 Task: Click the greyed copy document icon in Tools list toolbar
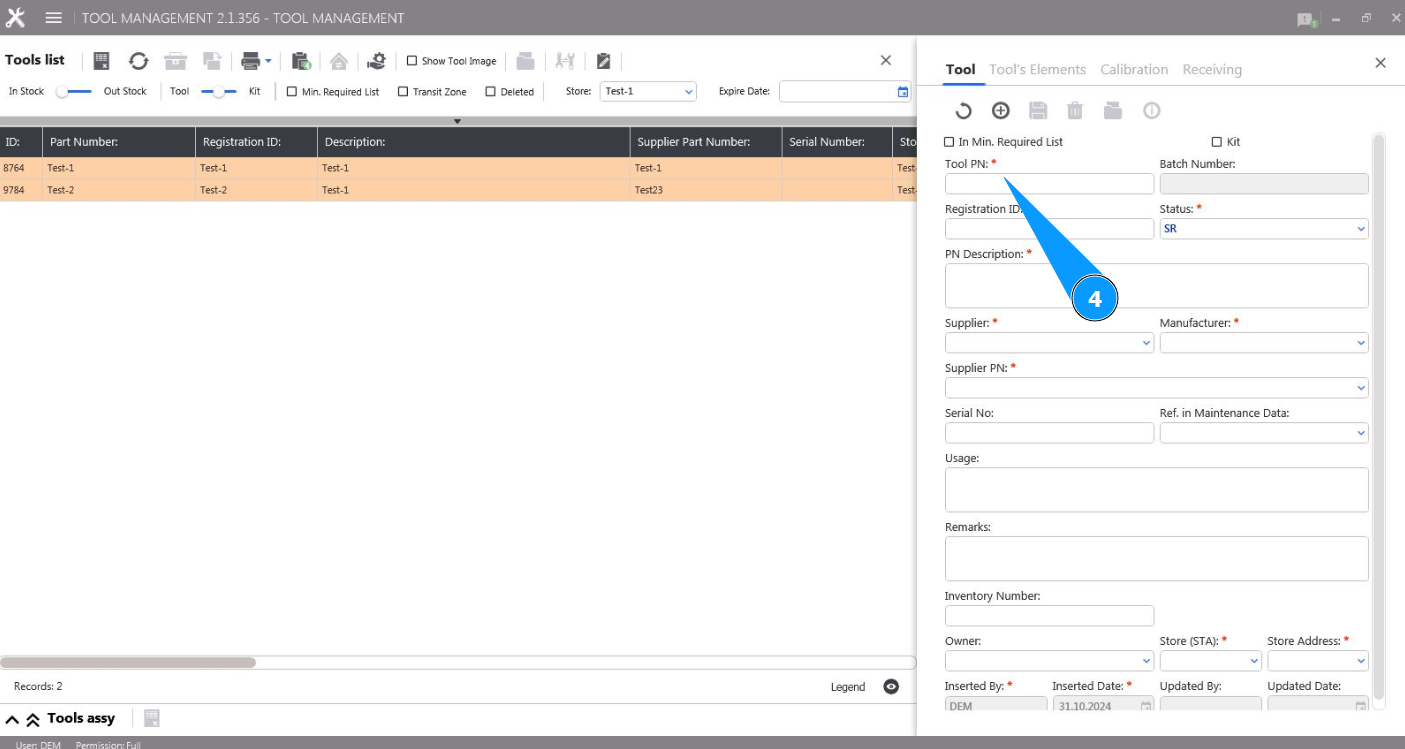click(x=212, y=61)
